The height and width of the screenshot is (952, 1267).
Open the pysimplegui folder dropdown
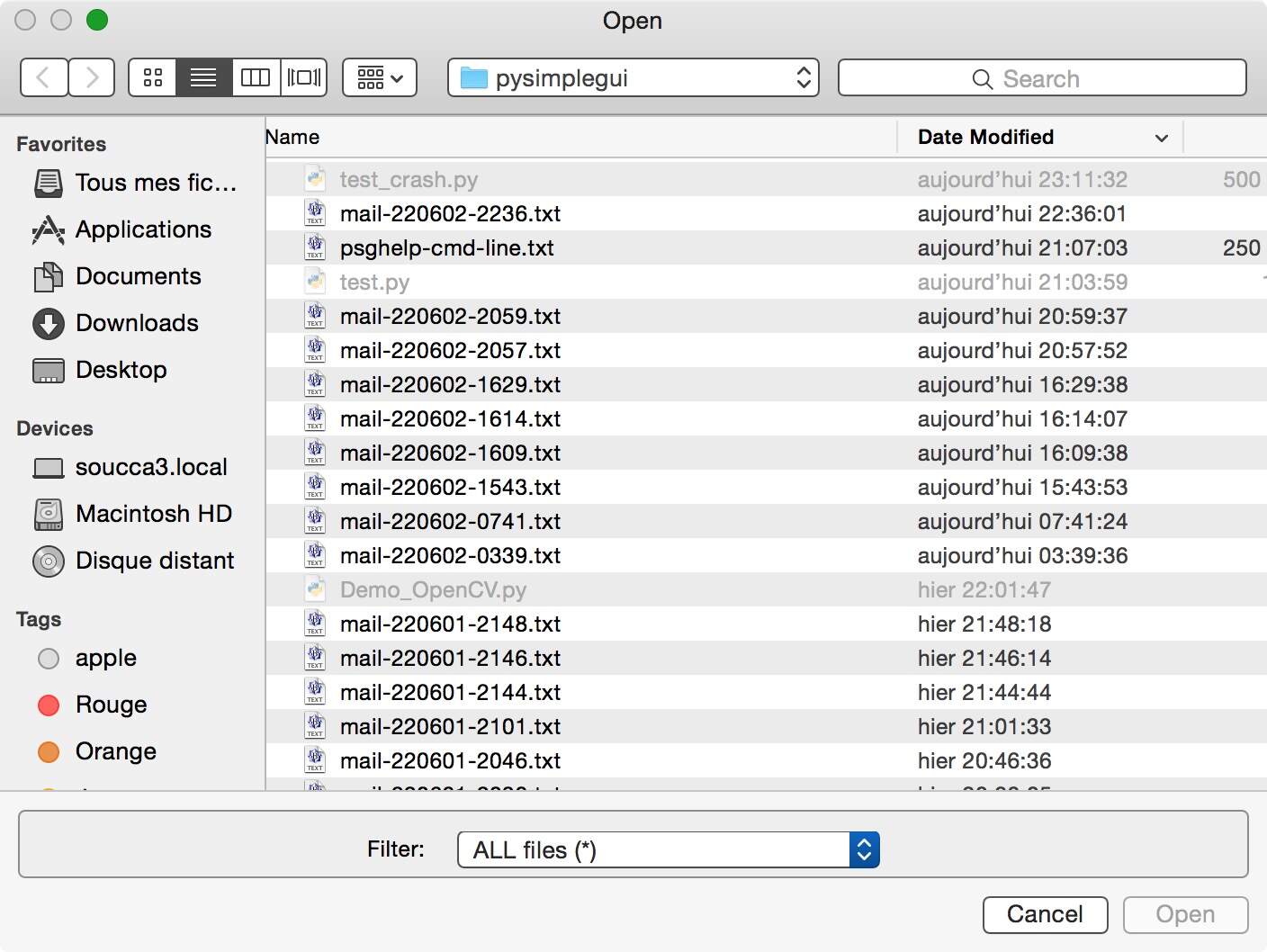(632, 77)
